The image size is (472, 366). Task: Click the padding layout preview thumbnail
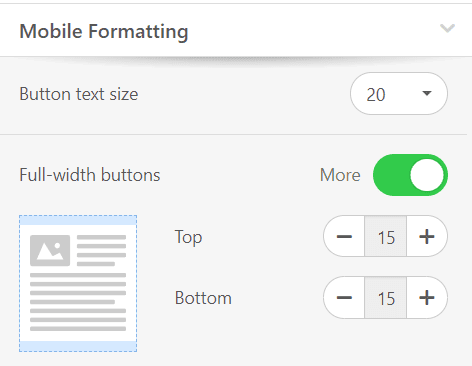pos(78,283)
